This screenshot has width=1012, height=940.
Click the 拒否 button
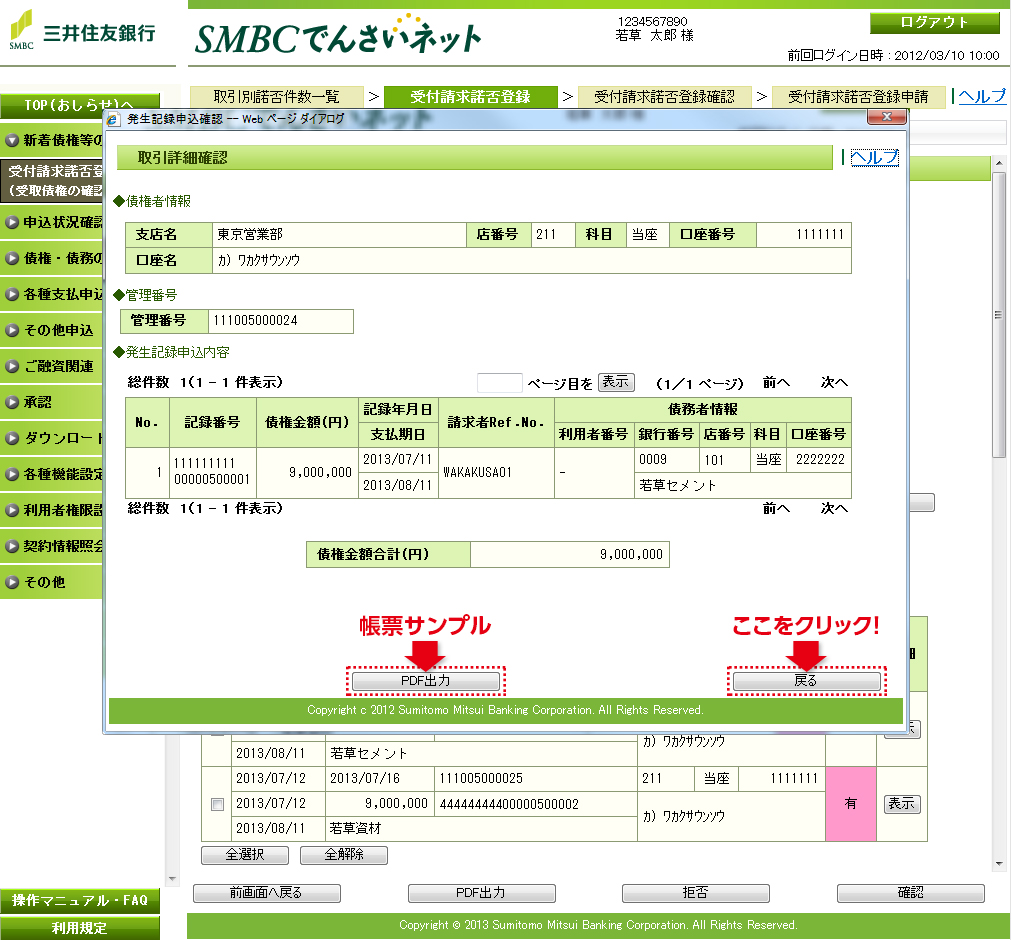pos(696,893)
